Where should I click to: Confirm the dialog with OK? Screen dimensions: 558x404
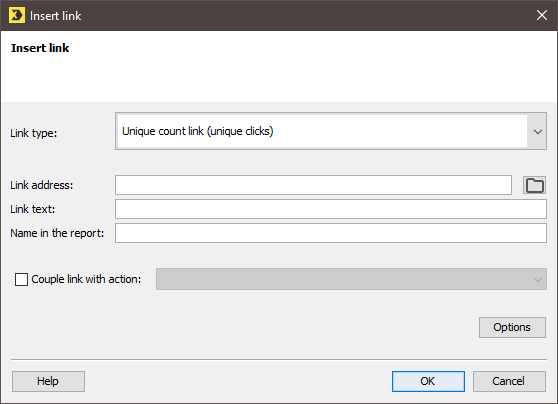(x=428, y=381)
